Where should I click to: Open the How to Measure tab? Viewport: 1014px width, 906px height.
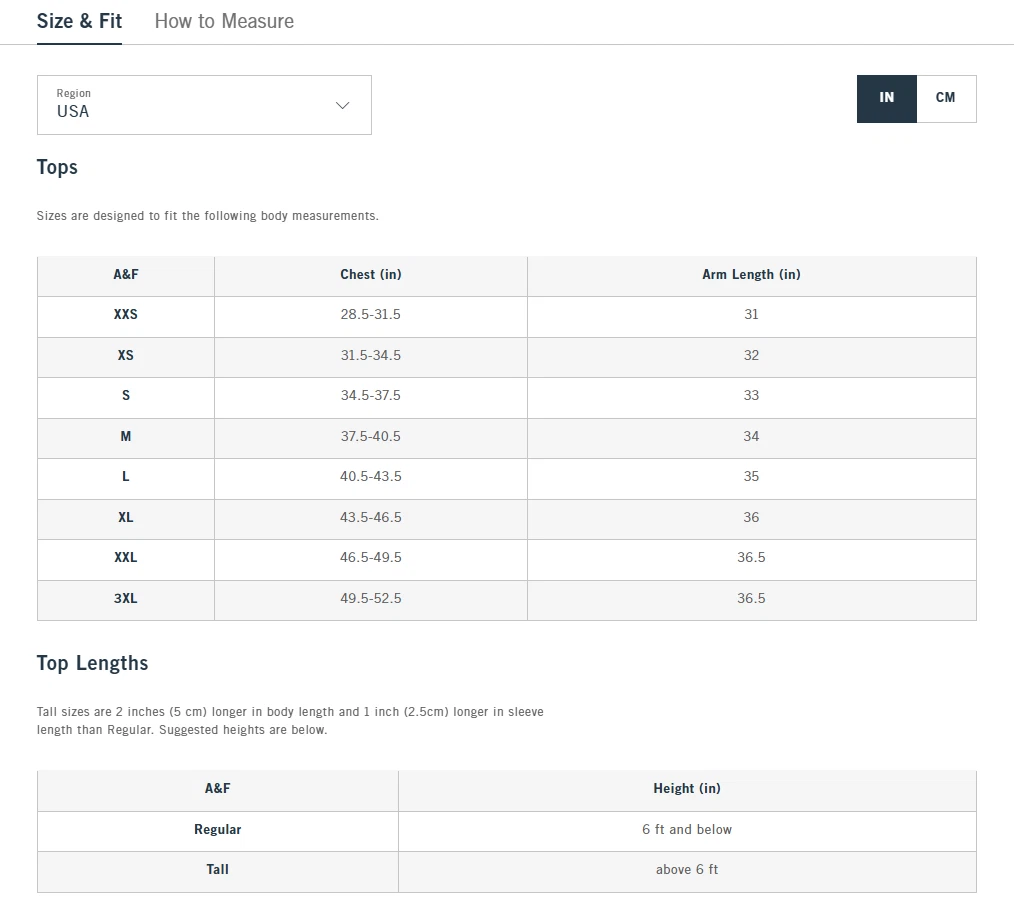pos(224,21)
